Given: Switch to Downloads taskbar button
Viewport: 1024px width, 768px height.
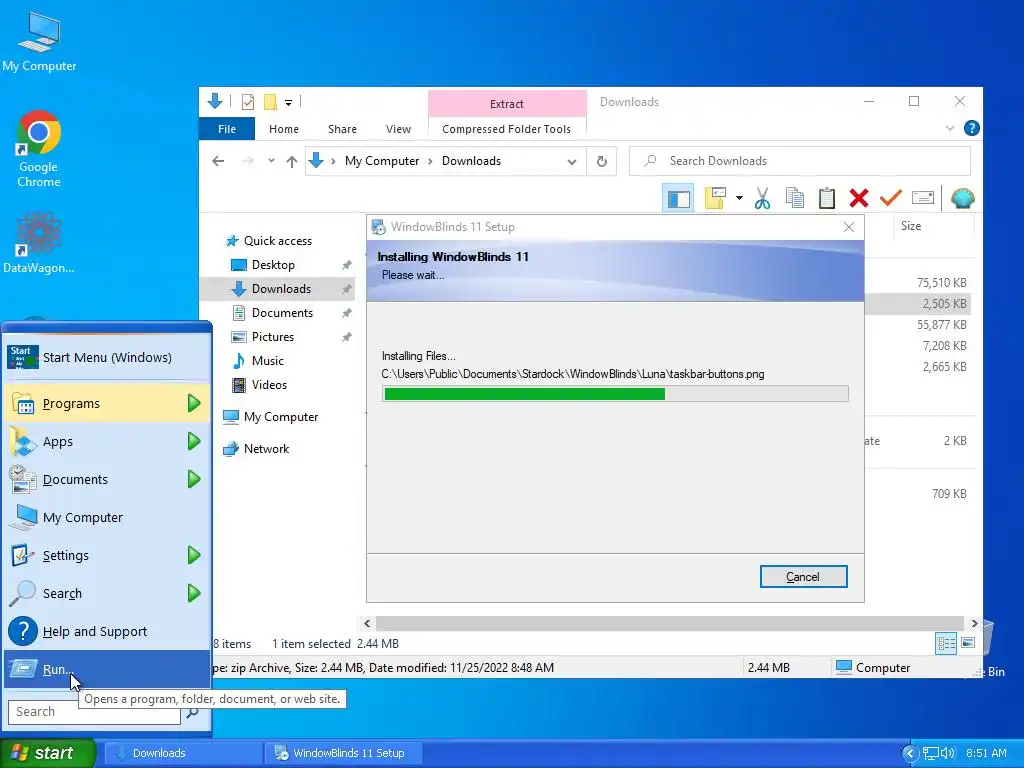Looking at the screenshot, I should [183, 753].
